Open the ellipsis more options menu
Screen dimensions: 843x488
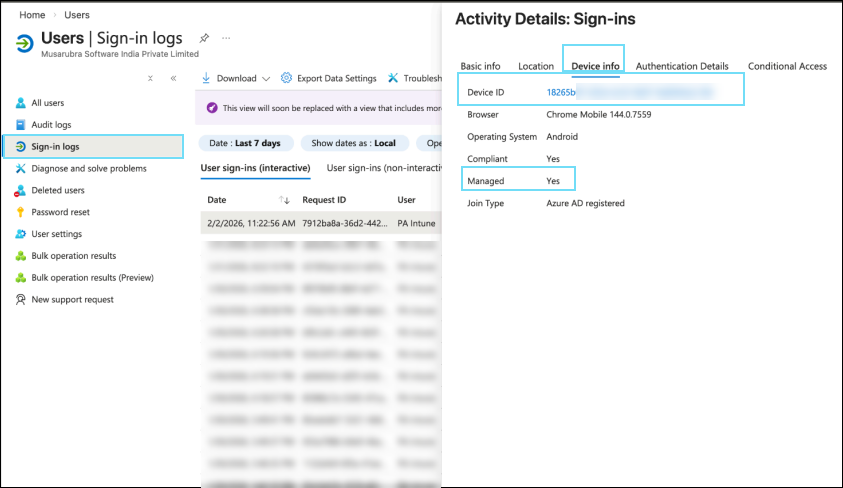click(227, 37)
